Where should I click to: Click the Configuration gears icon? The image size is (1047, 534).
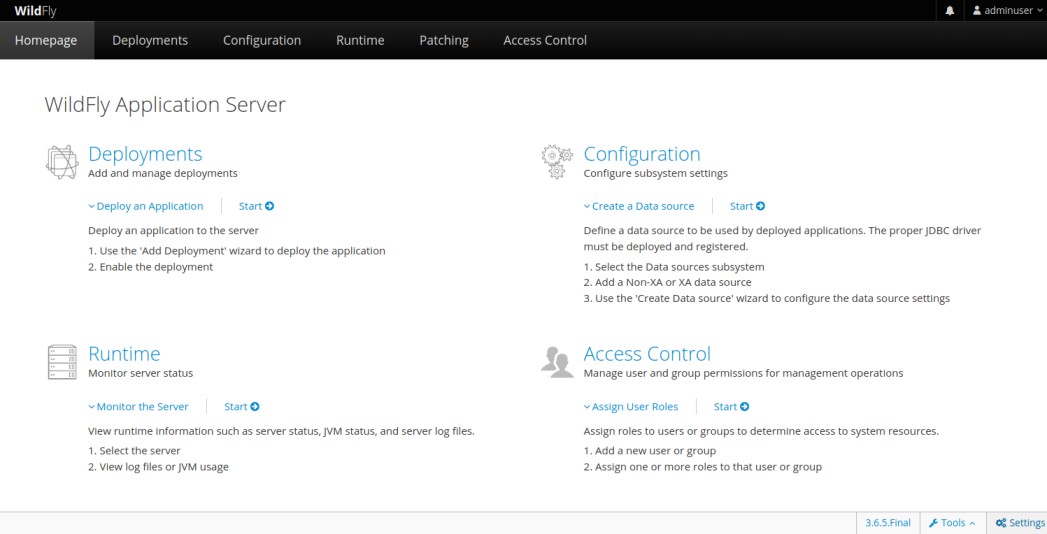tap(557, 162)
